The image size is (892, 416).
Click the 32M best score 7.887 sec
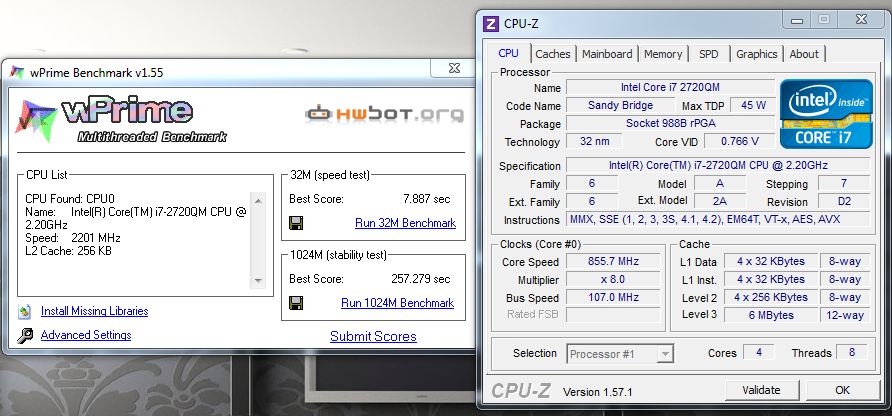pos(427,199)
